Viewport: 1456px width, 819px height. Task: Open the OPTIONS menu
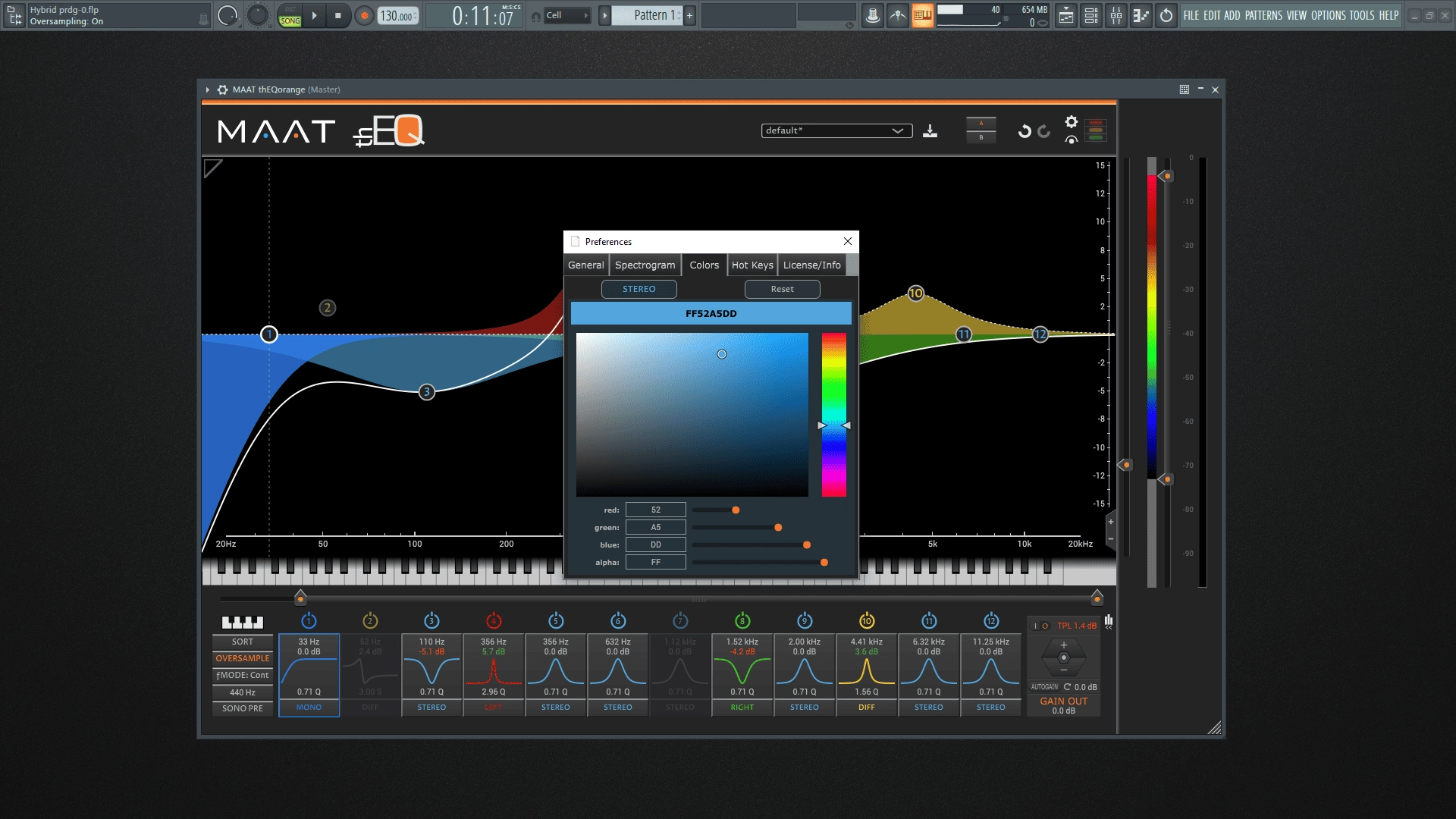[x=1329, y=15]
